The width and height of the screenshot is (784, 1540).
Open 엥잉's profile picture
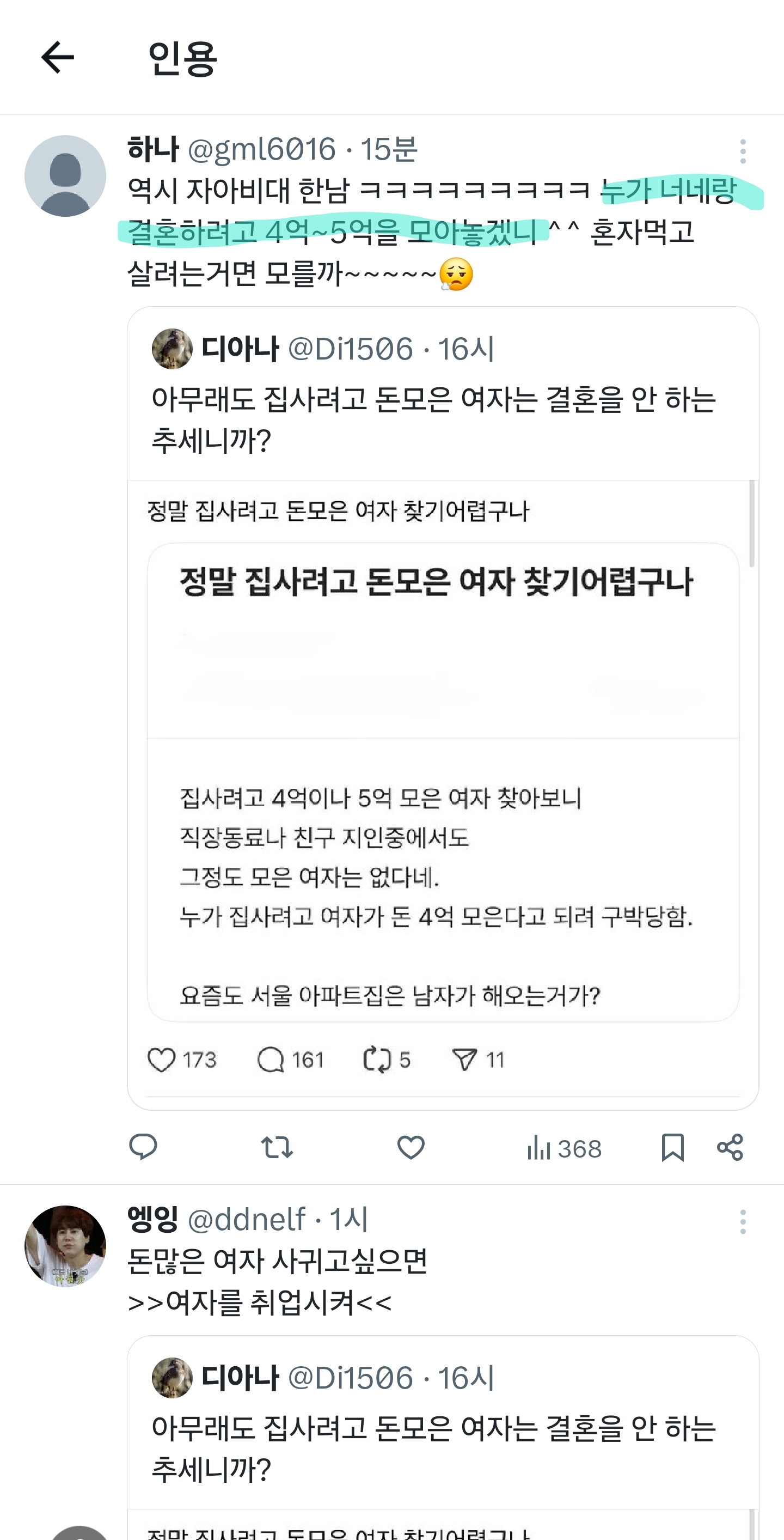point(65,1246)
